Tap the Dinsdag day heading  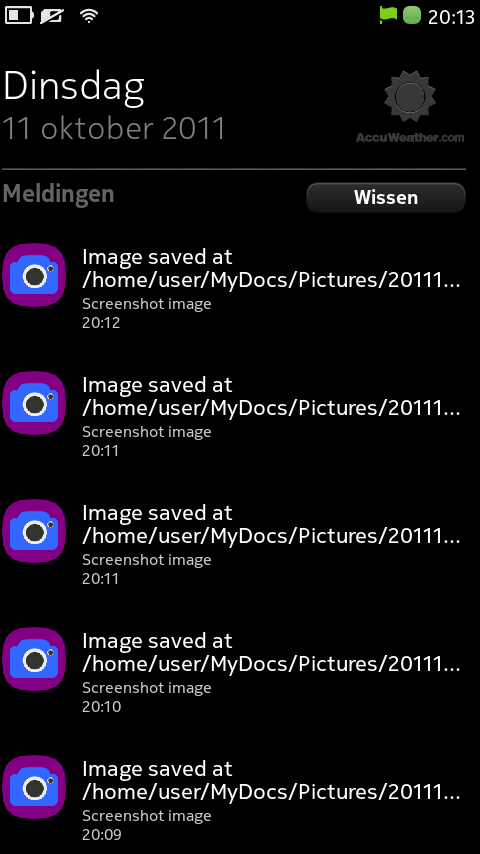pos(74,87)
